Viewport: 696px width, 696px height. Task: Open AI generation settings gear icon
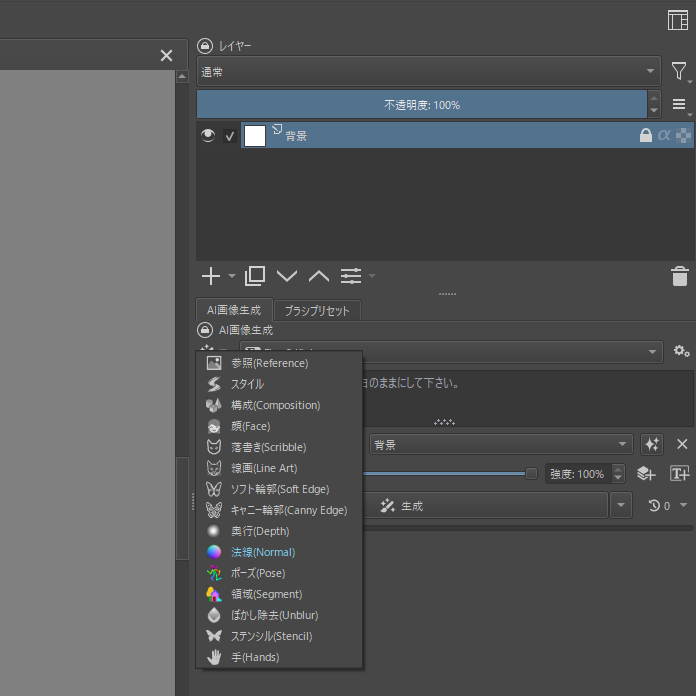click(681, 351)
